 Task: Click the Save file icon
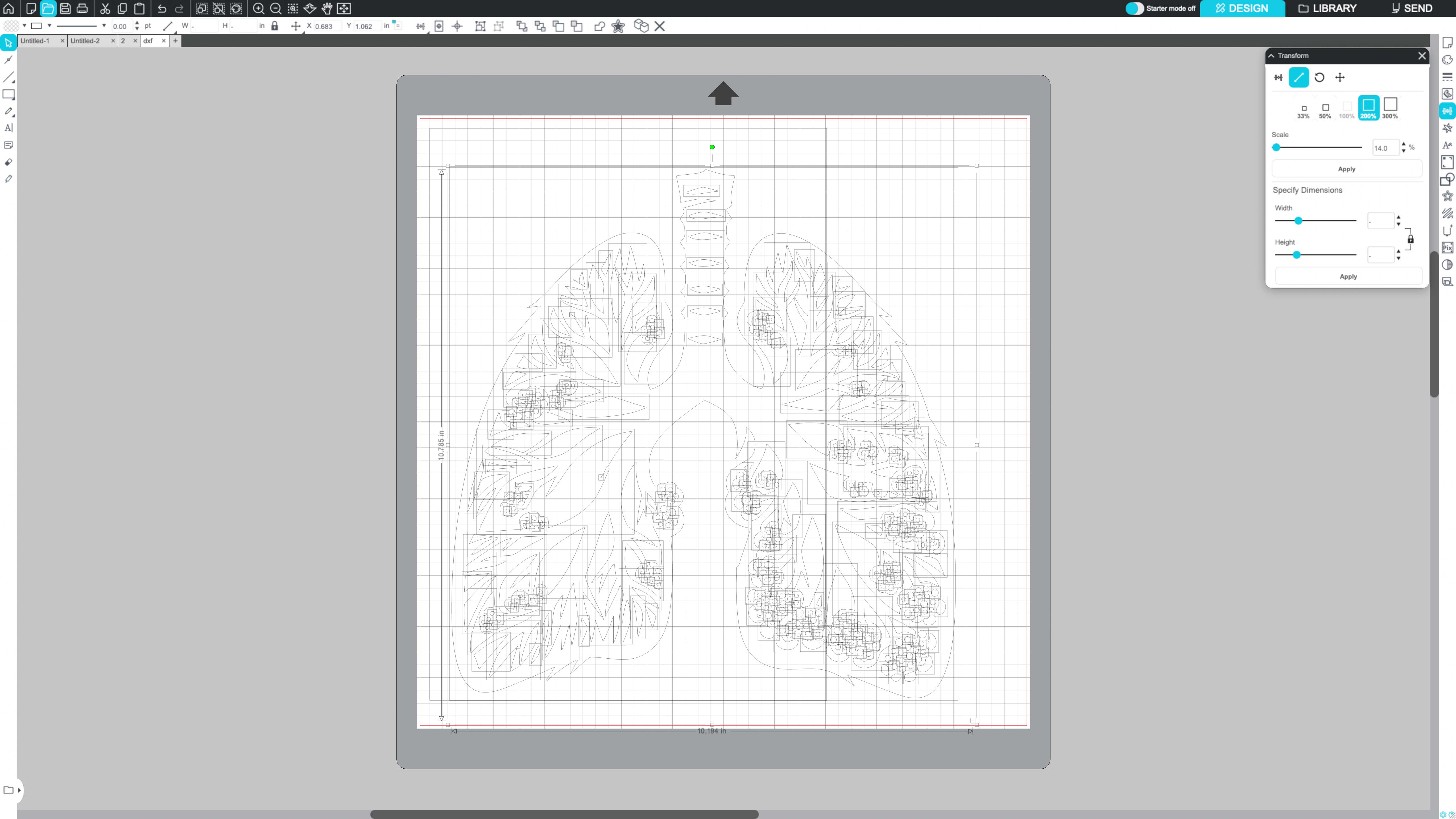click(x=65, y=9)
